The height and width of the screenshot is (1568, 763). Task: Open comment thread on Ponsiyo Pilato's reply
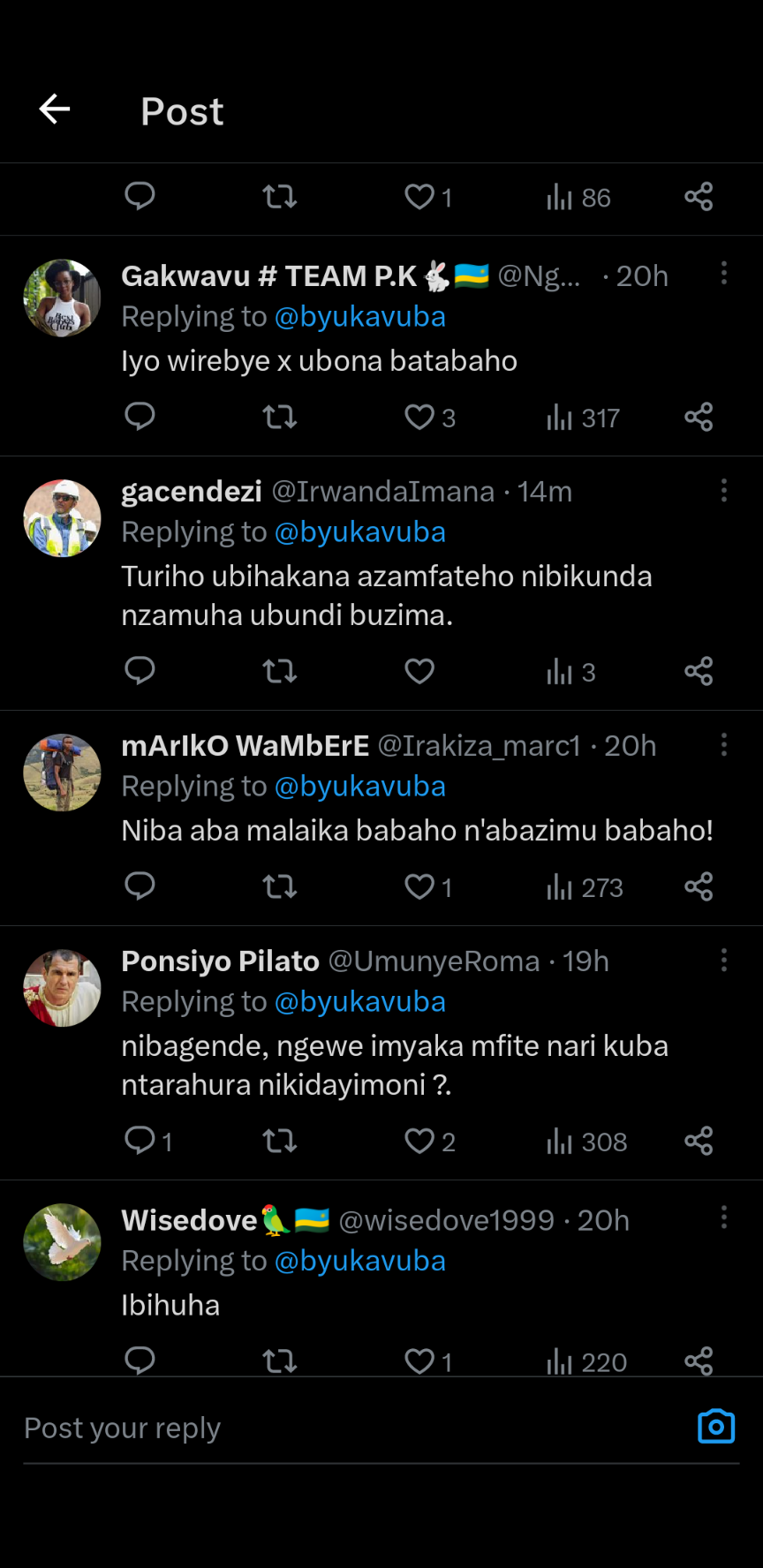pyautogui.click(x=140, y=1141)
